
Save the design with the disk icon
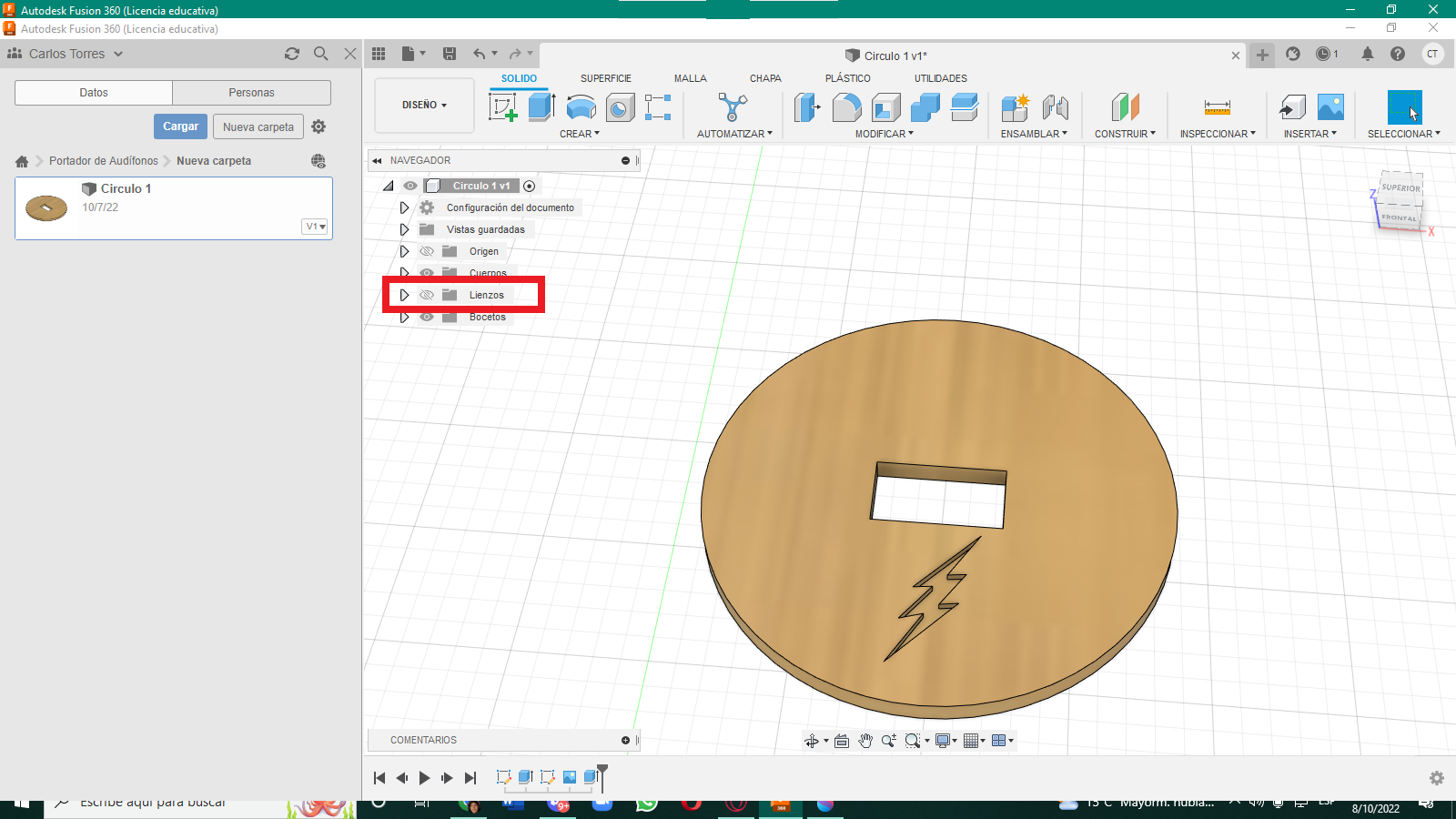[450, 54]
